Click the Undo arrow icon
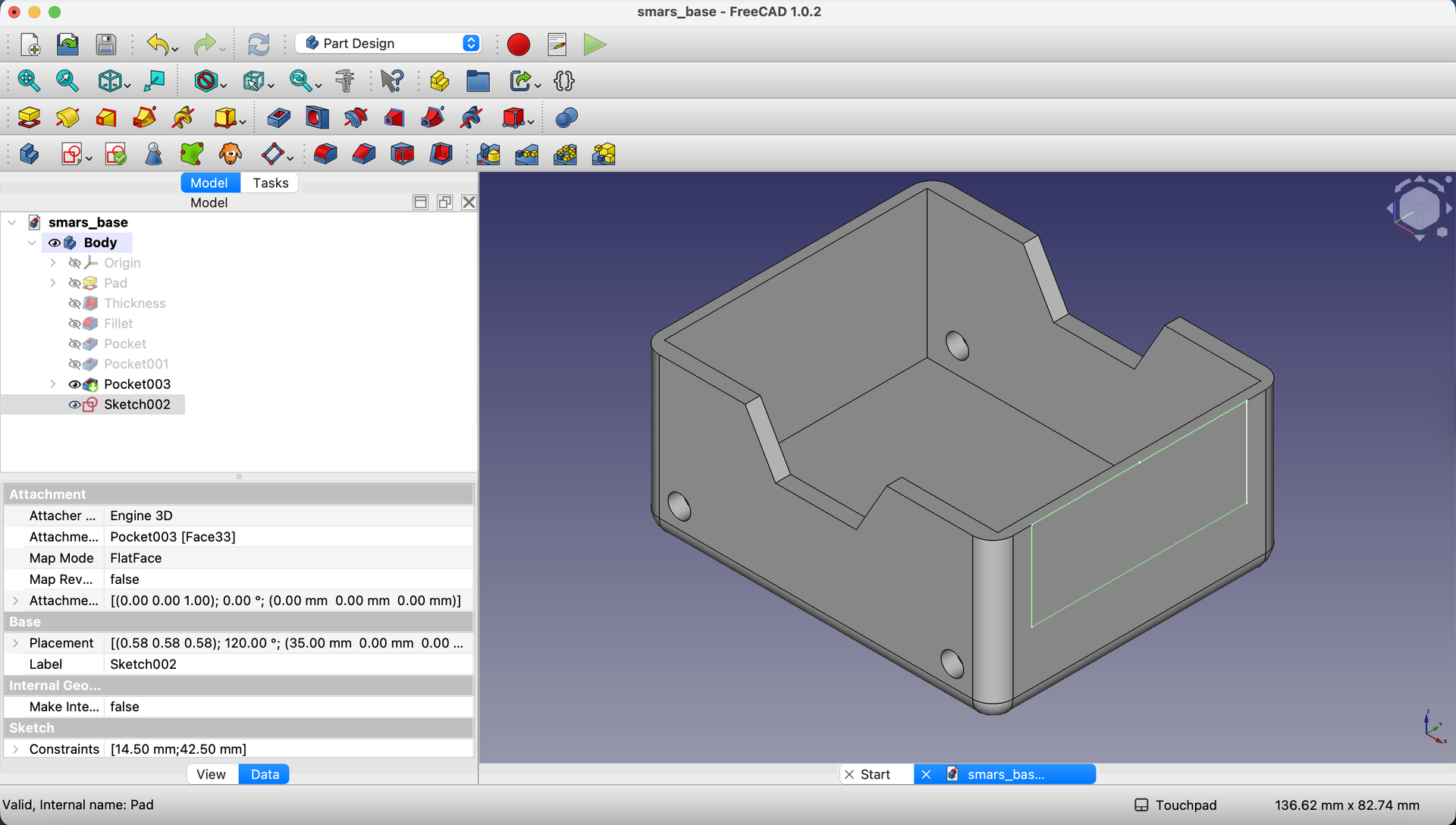The width and height of the screenshot is (1456, 825). pos(158,44)
